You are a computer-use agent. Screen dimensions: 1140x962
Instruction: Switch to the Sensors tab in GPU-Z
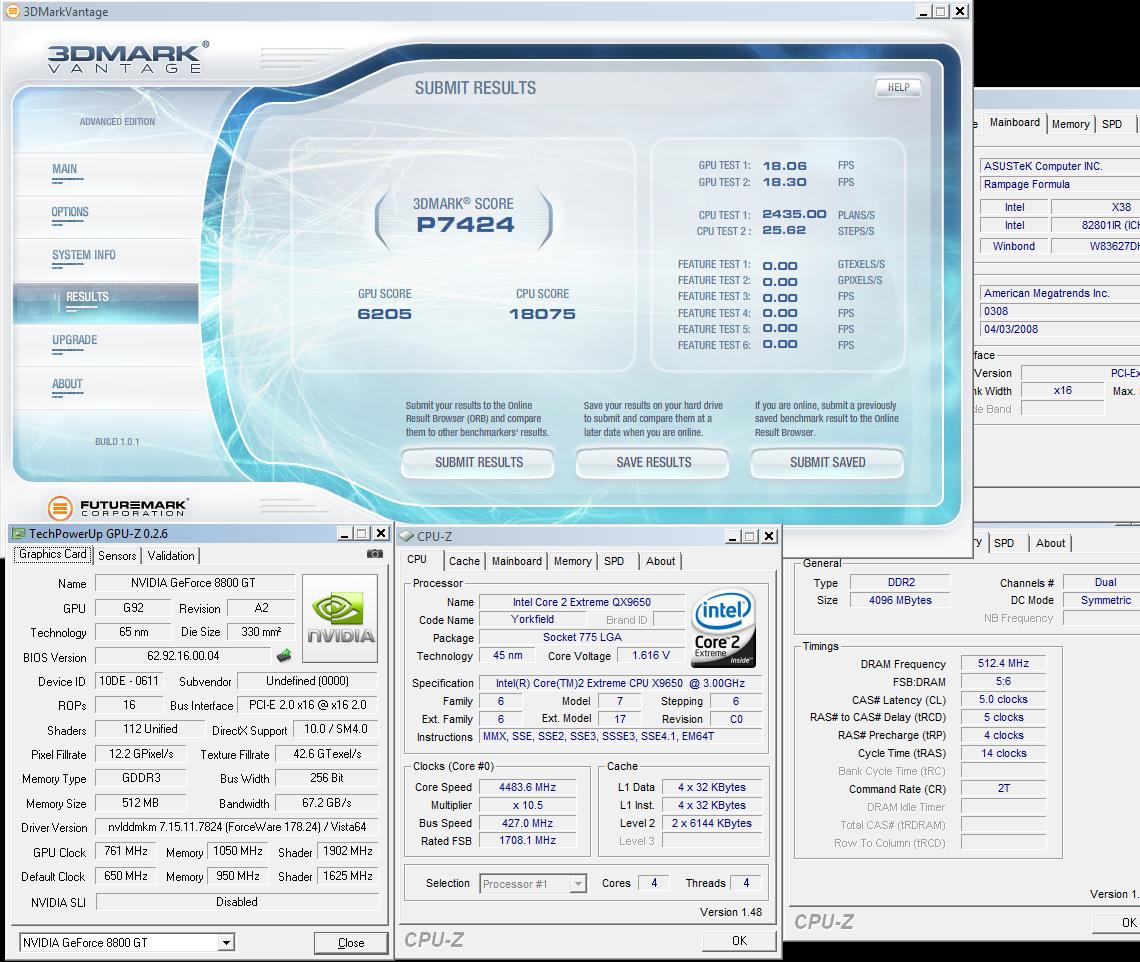coord(117,556)
